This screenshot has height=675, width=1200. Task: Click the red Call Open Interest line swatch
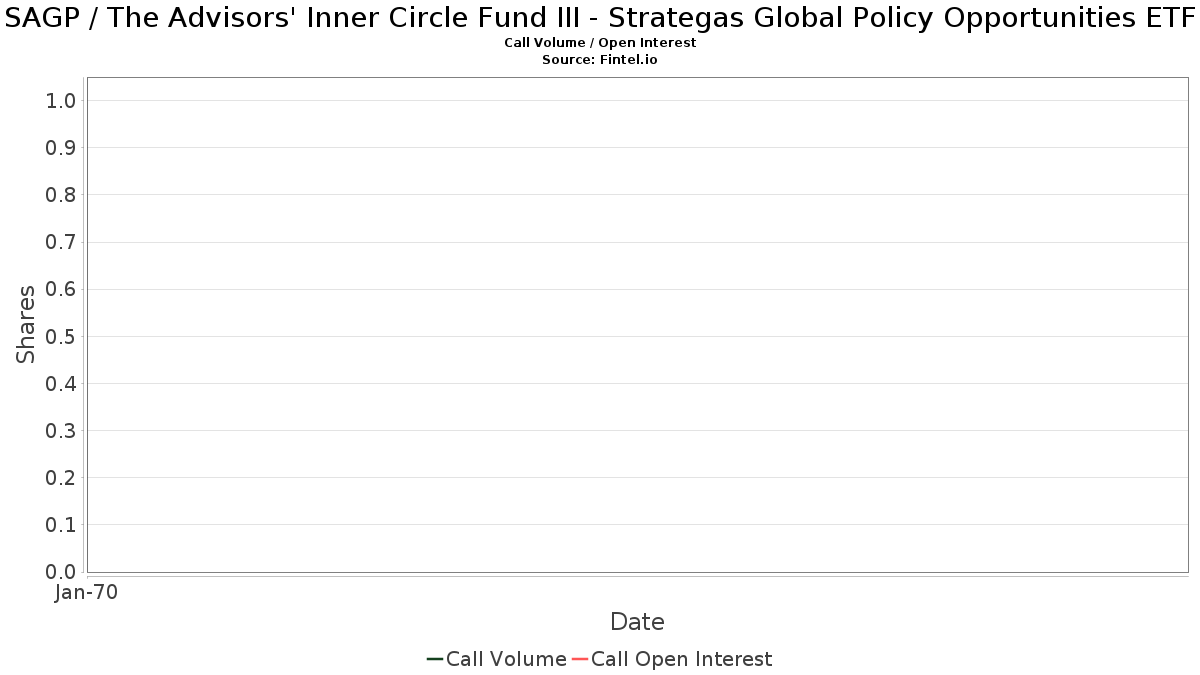580,659
